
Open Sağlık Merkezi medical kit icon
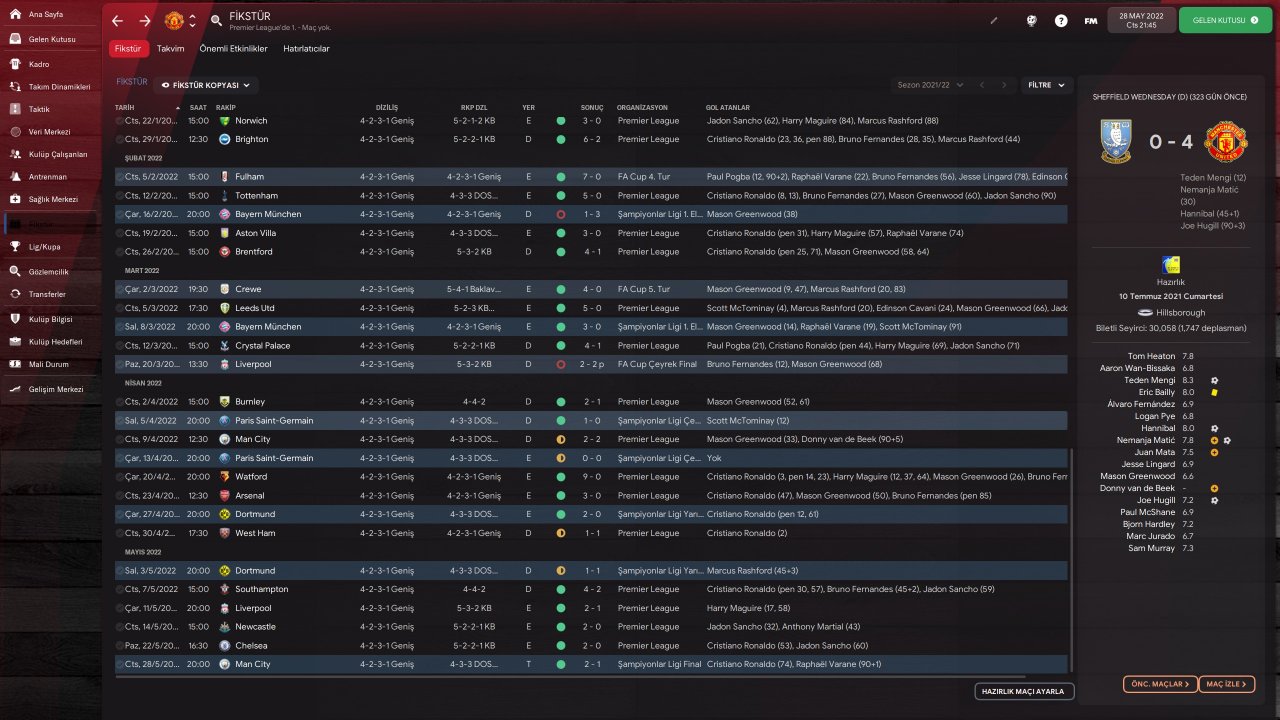(x=16, y=199)
